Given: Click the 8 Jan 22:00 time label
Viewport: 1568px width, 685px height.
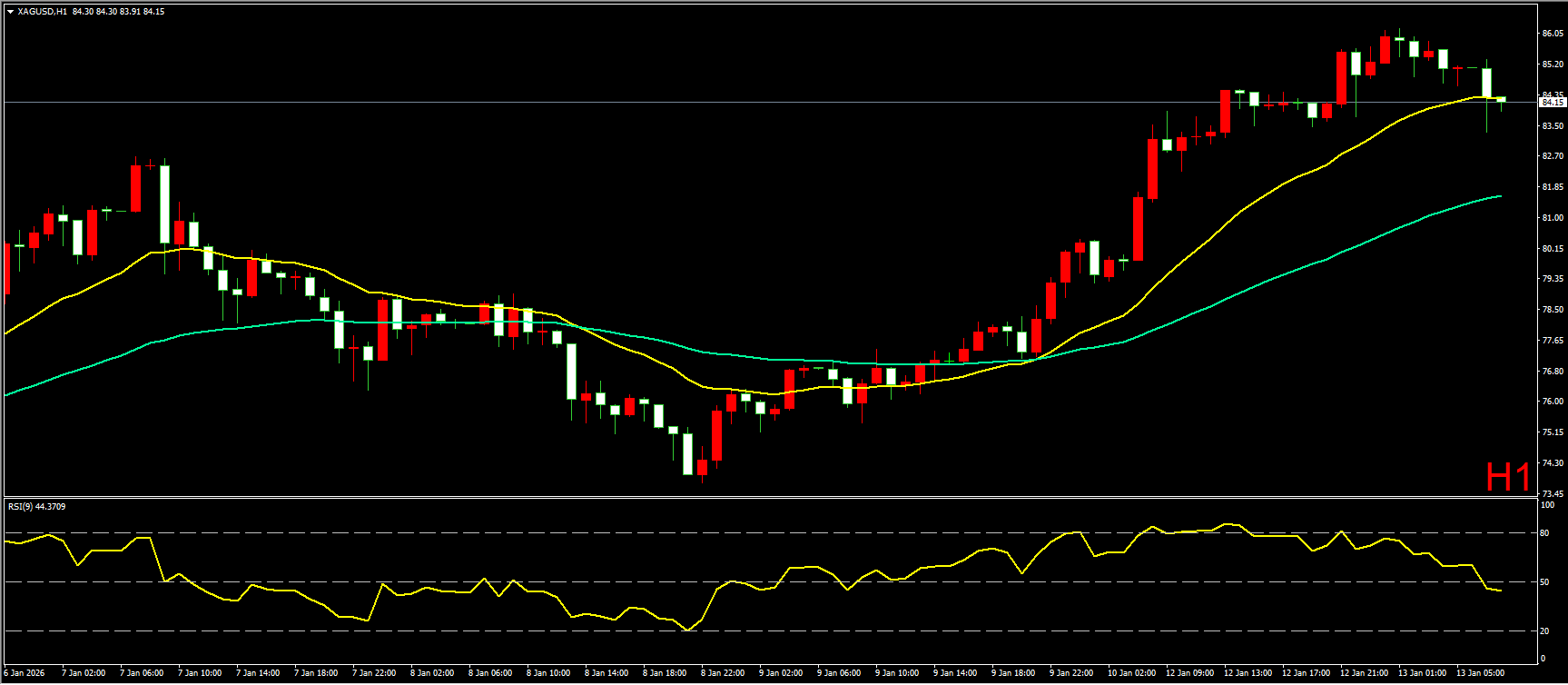Looking at the screenshot, I should pos(723,673).
